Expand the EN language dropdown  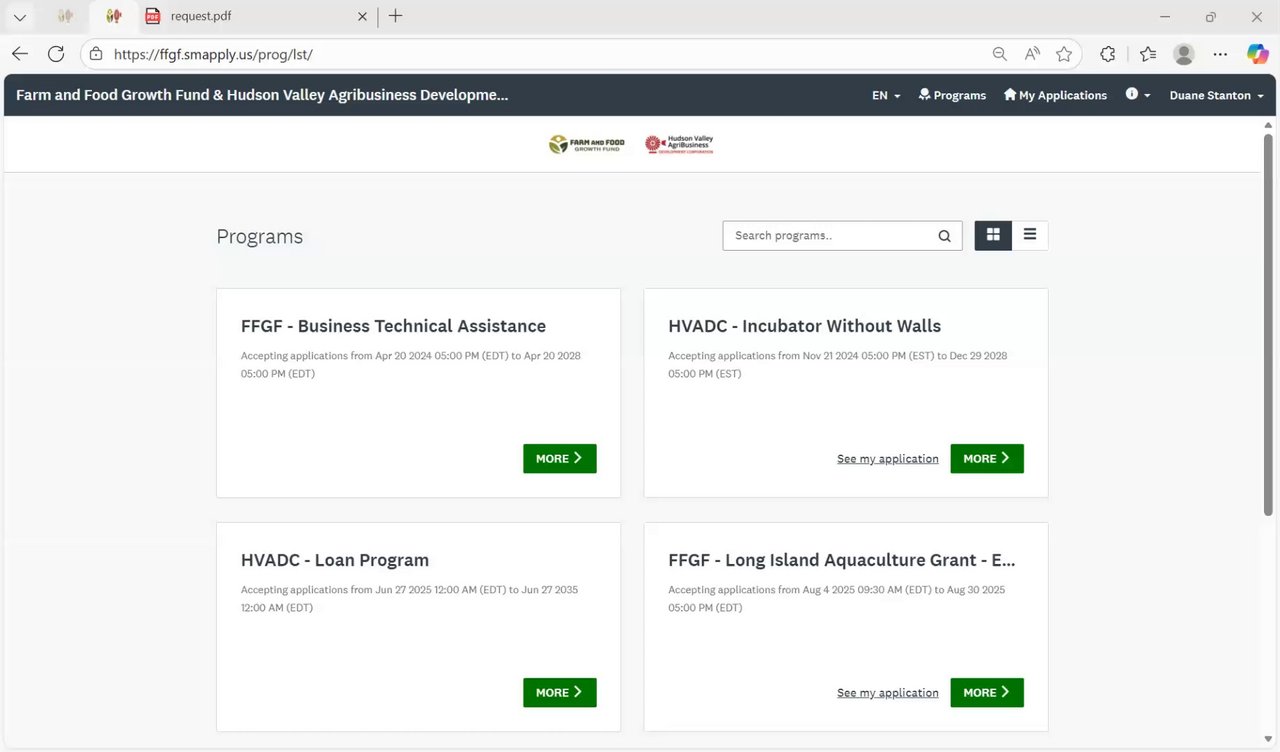[886, 95]
